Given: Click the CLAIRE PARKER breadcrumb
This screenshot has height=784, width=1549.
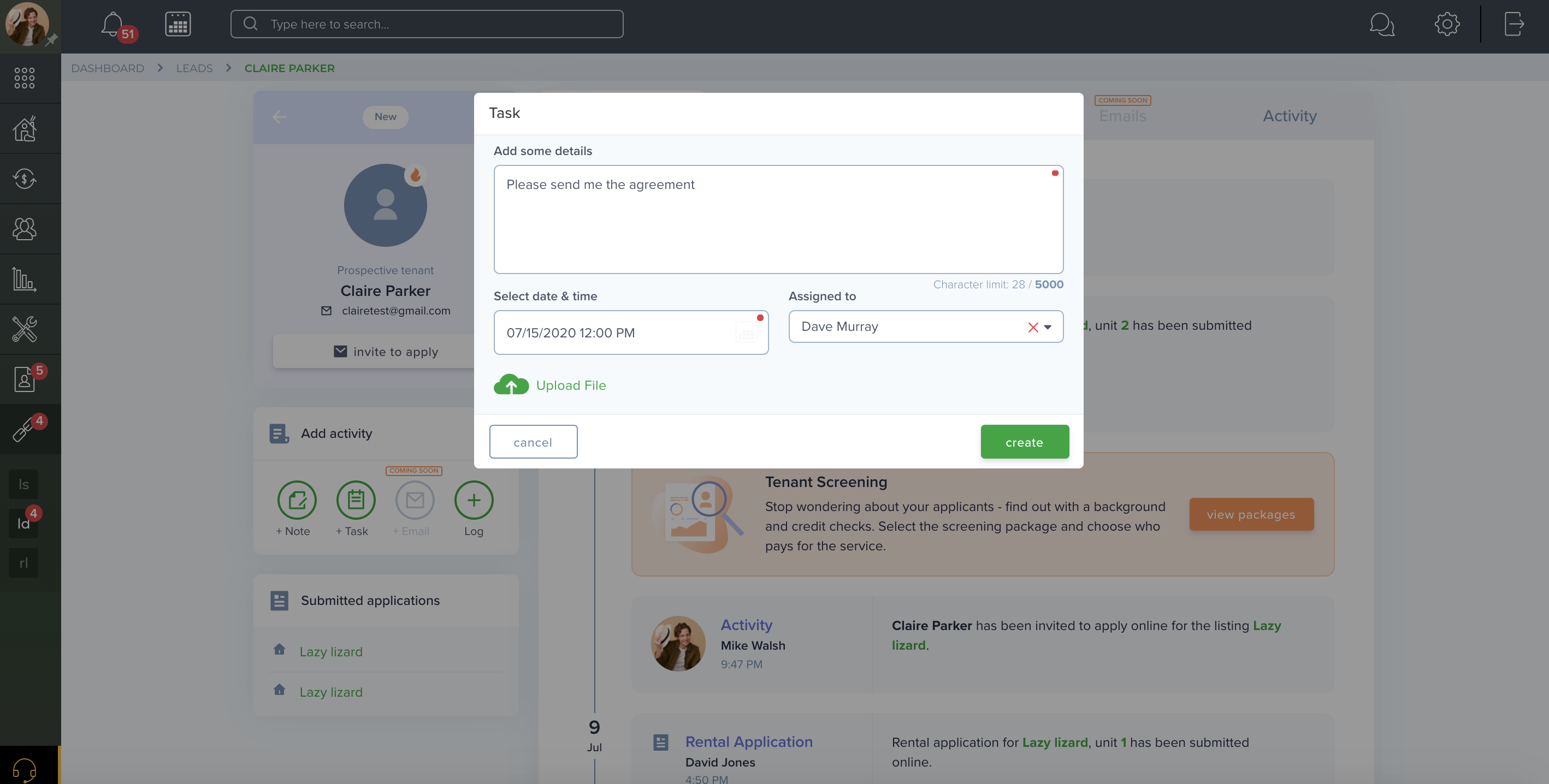Looking at the screenshot, I should click(289, 68).
